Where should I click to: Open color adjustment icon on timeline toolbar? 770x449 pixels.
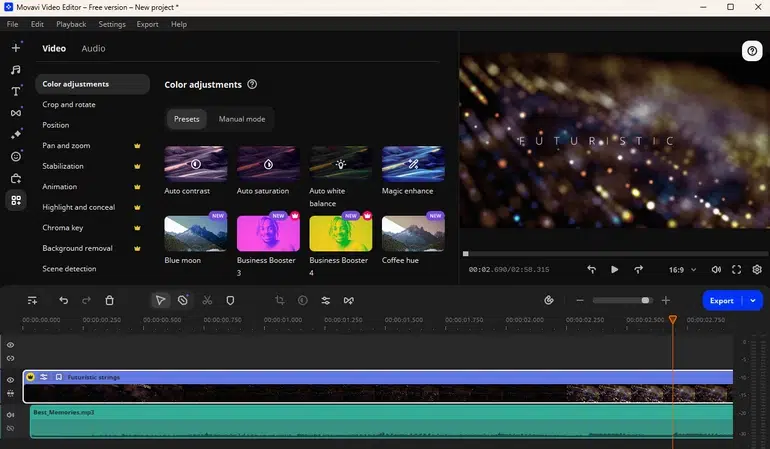point(302,300)
